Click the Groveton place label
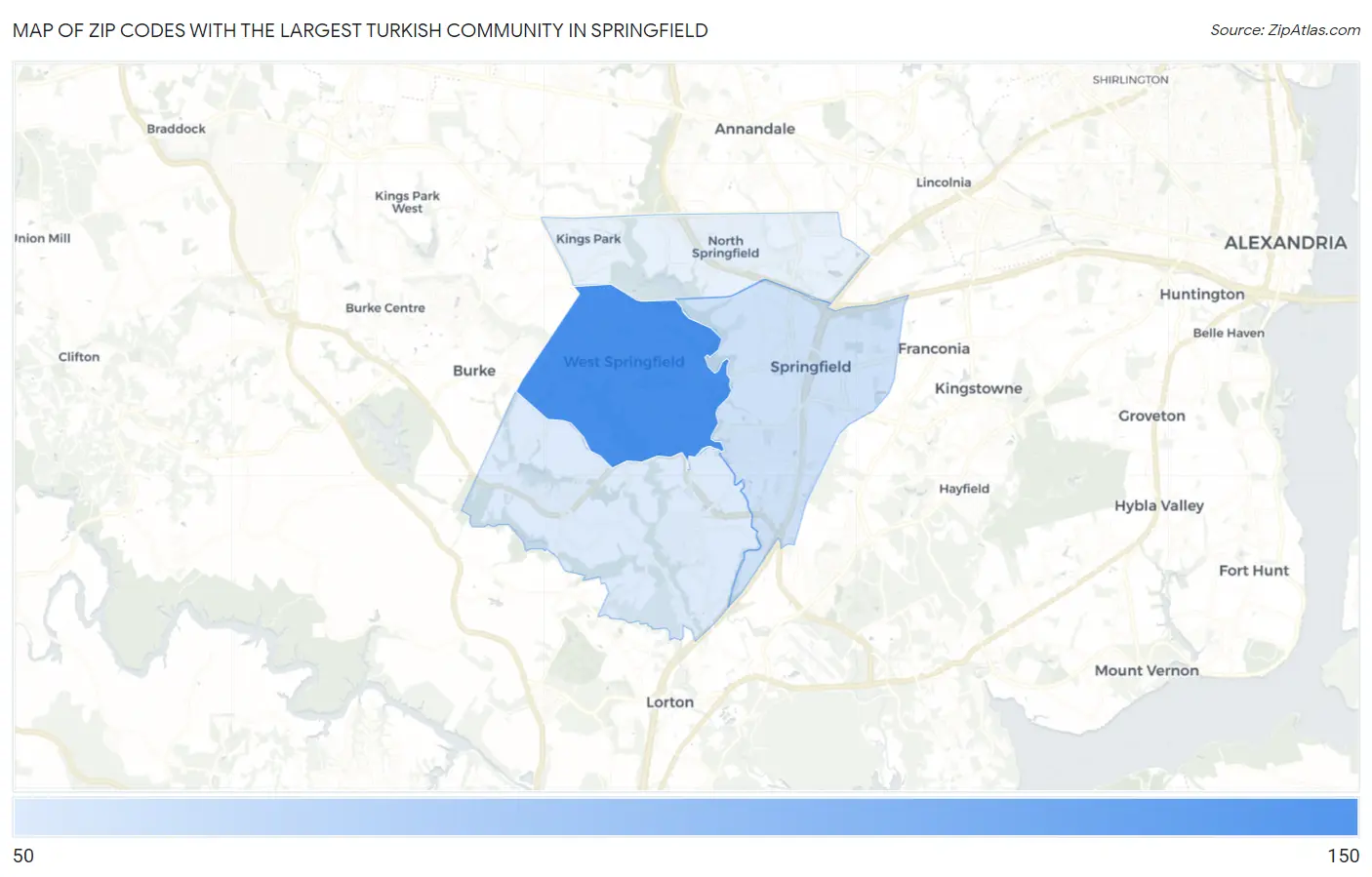Viewport: 1372px width, 877px height. 1151,416
